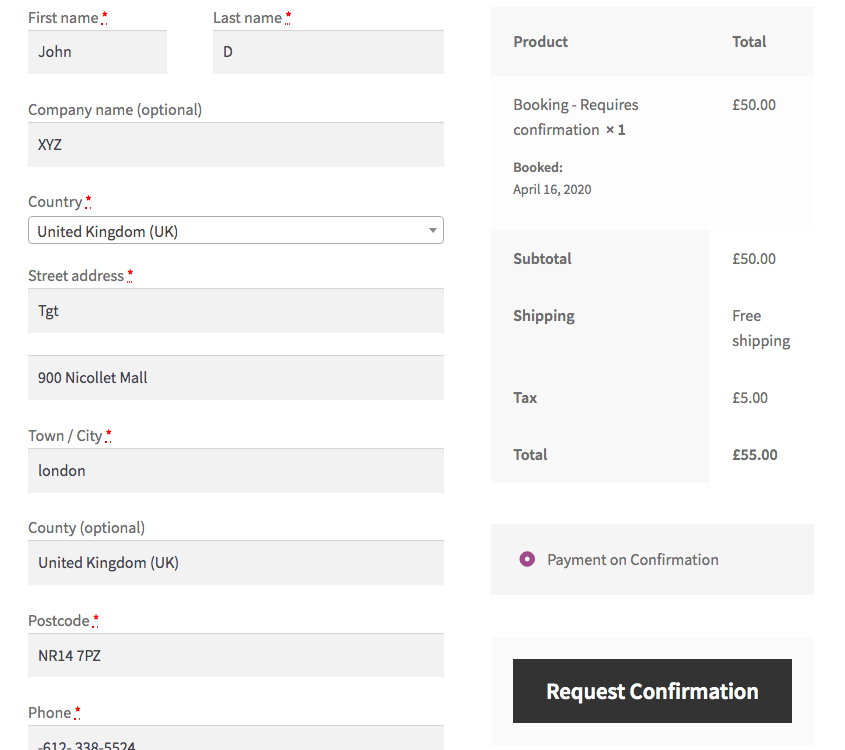The image size is (845, 750).
Task: Click the Request Confirmation button
Action: (x=652, y=691)
